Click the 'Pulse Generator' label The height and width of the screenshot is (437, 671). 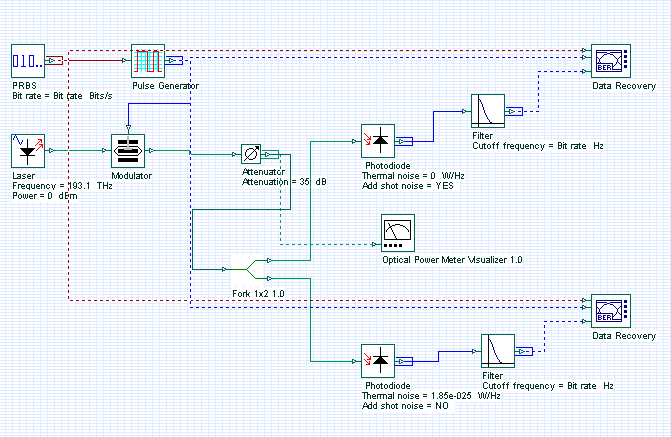(x=166, y=86)
